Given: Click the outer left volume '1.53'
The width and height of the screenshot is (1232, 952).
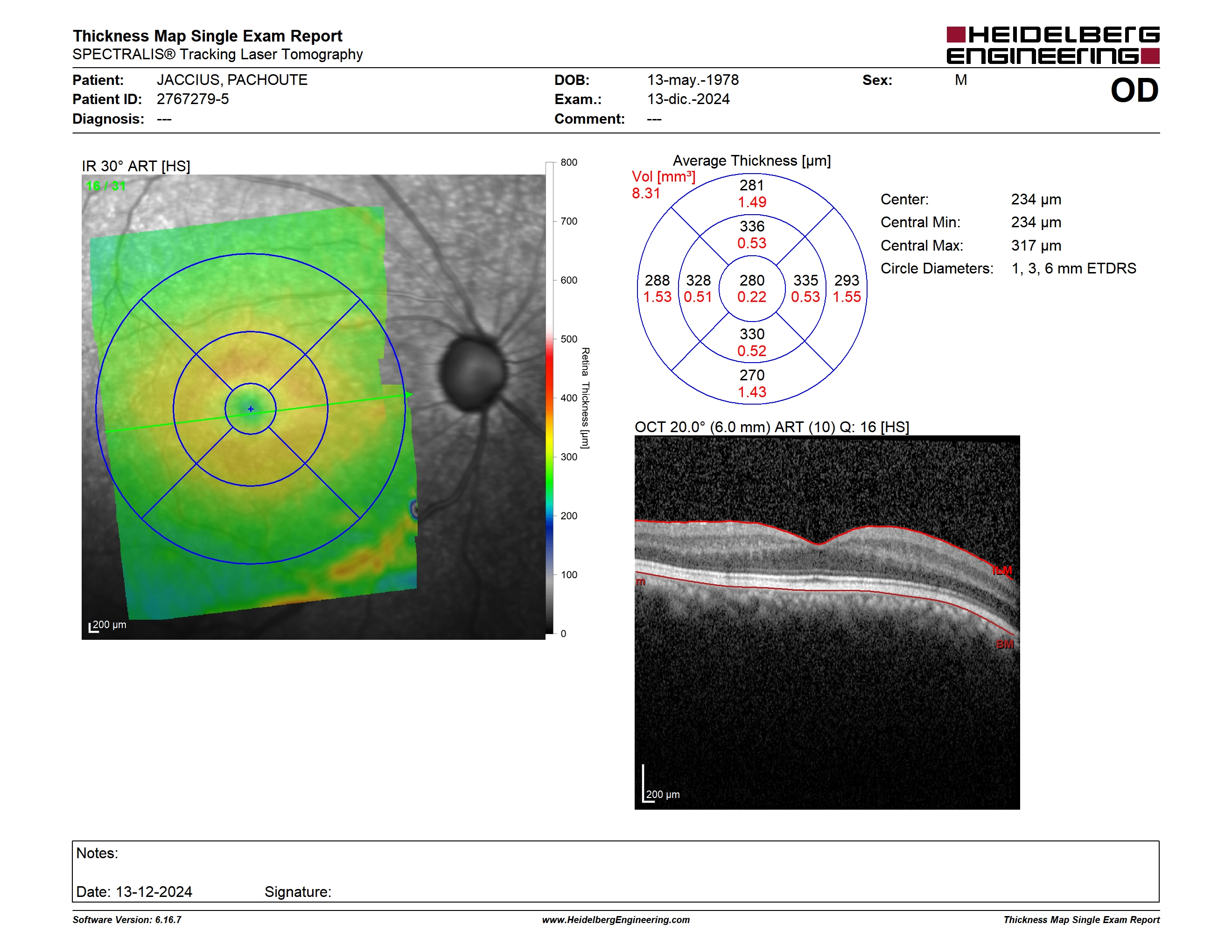Looking at the screenshot, I should pyautogui.click(x=657, y=297).
